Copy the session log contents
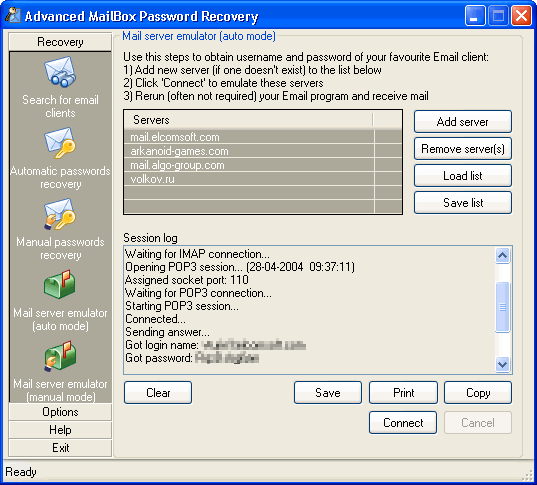Screen dimensions: 537x485 tap(478, 393)
